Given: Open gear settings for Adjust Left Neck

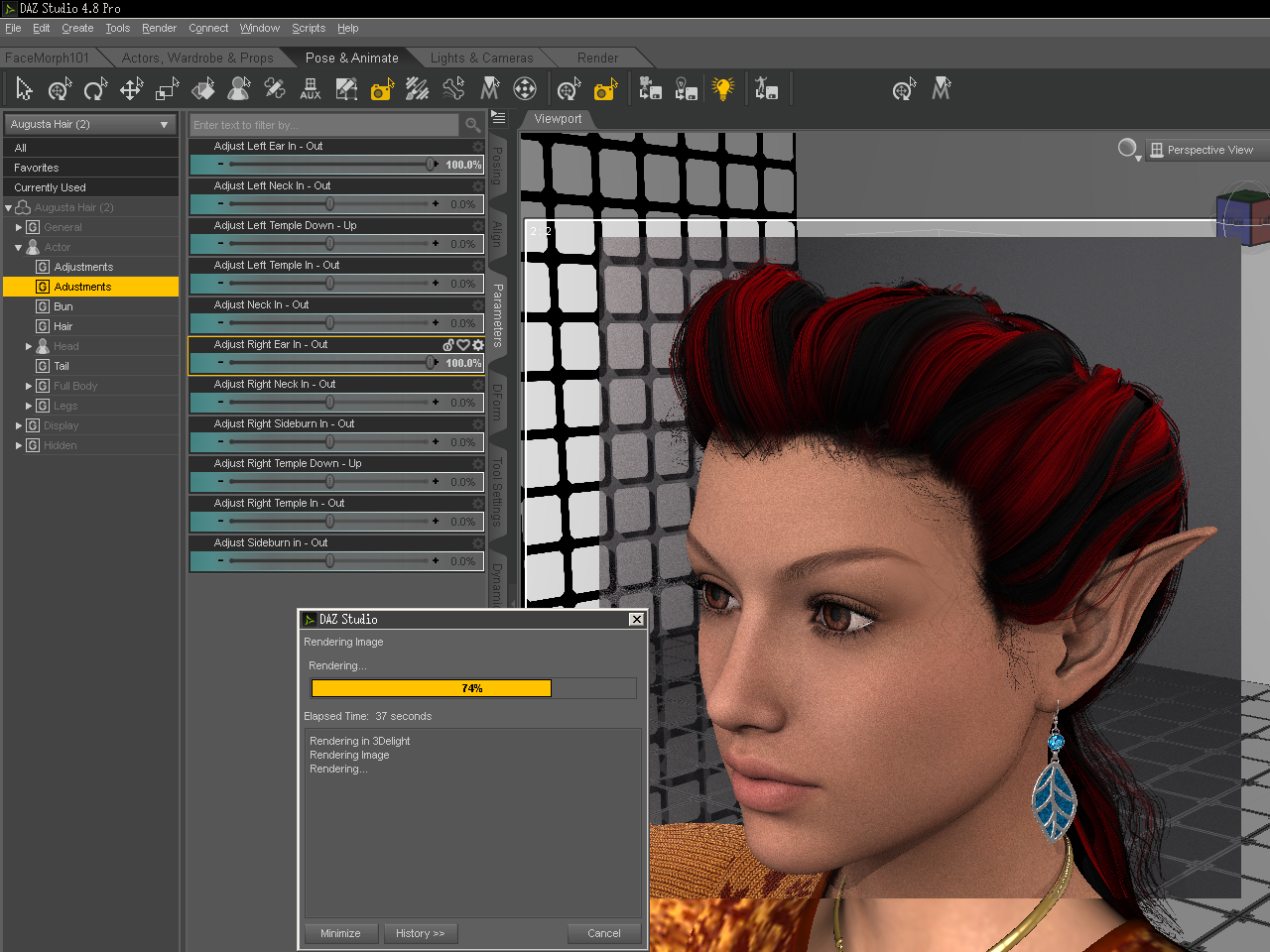Looking at the screenshot, I should 478,186.
